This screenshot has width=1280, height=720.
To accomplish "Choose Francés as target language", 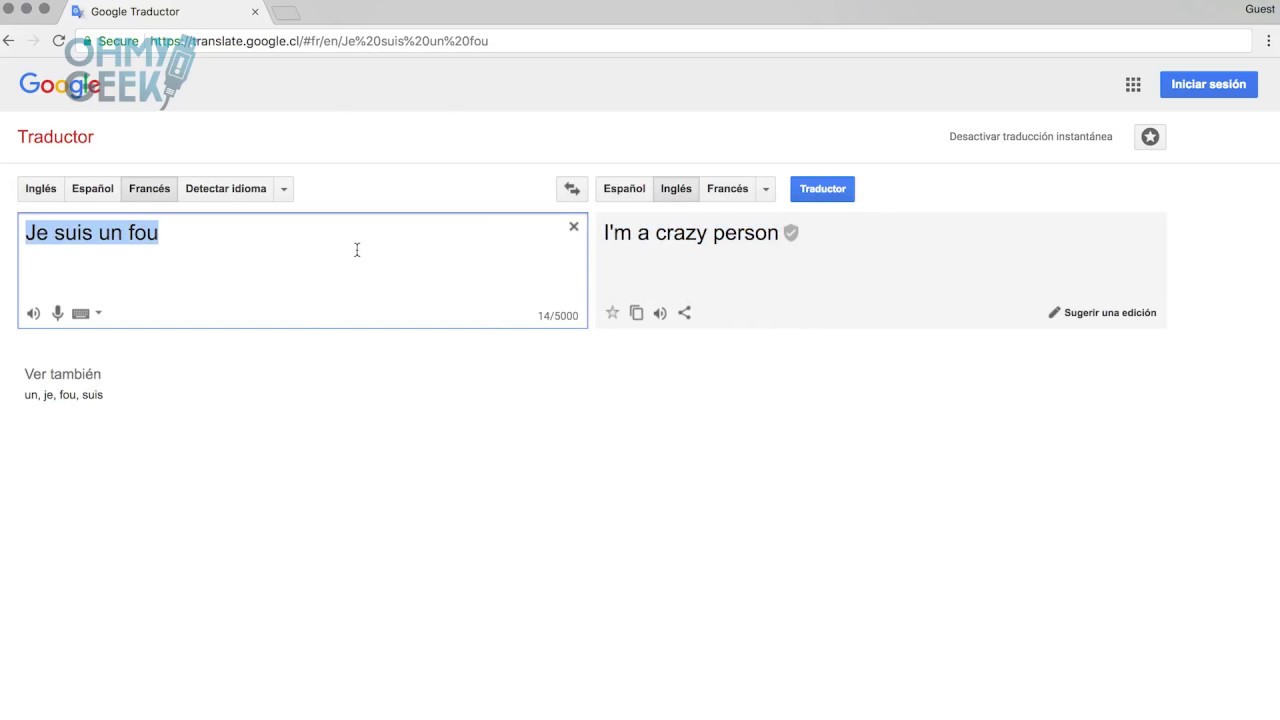I will [727, 189].
